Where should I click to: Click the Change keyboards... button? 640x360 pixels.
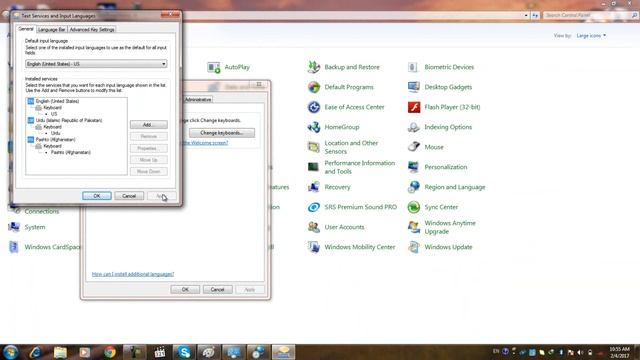tap(222, 133)
